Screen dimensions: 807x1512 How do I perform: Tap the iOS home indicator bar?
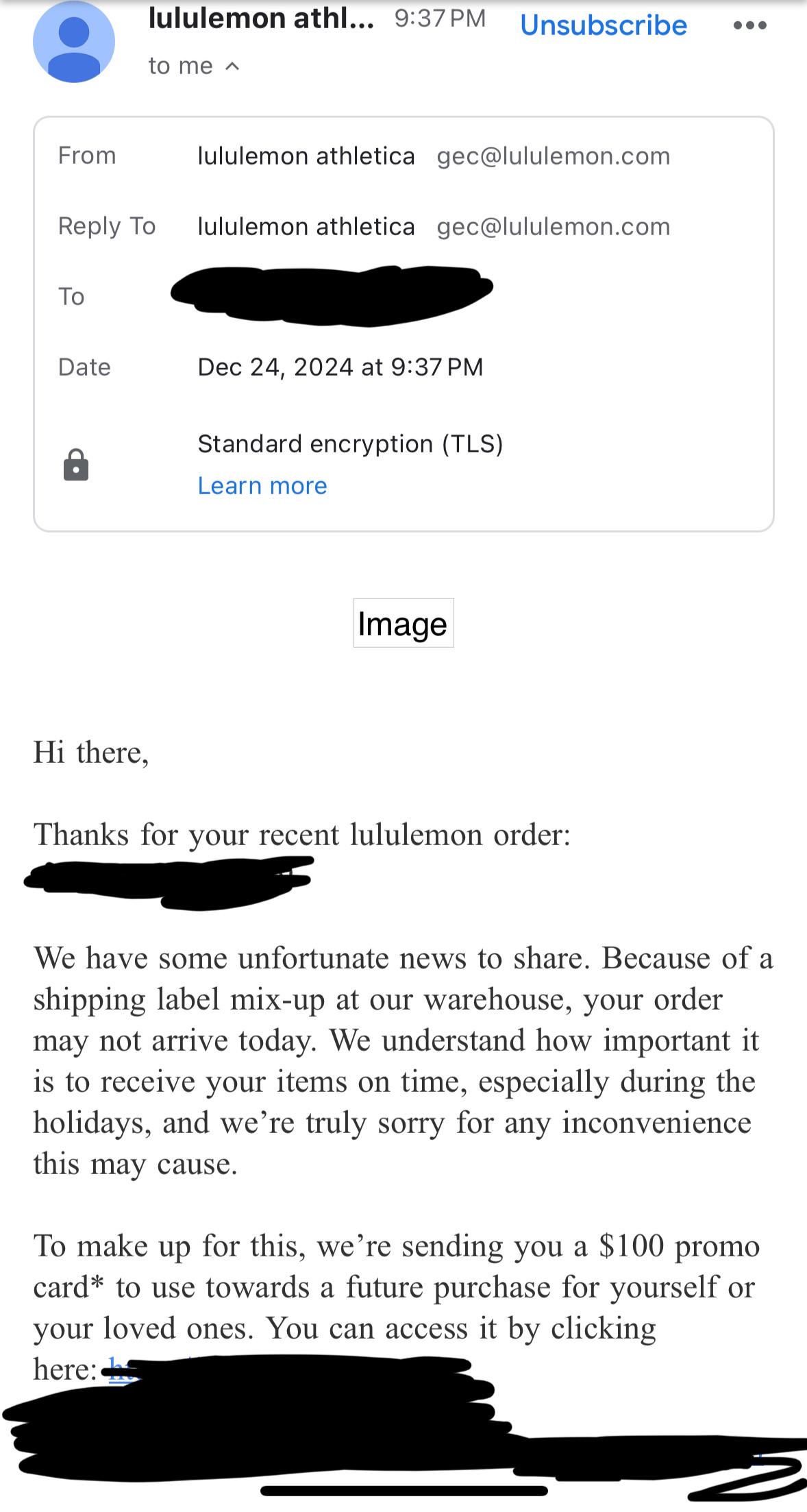pyautogui.click(x=404, y=1491)
